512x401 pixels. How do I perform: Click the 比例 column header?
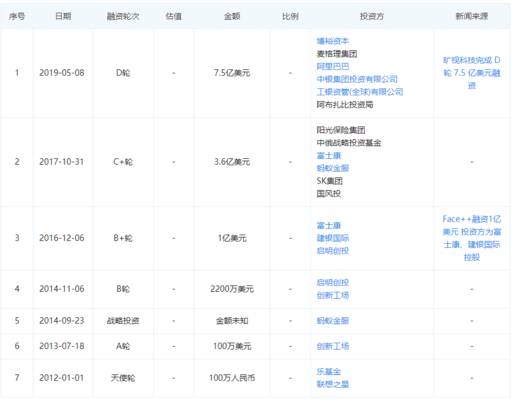290,16
